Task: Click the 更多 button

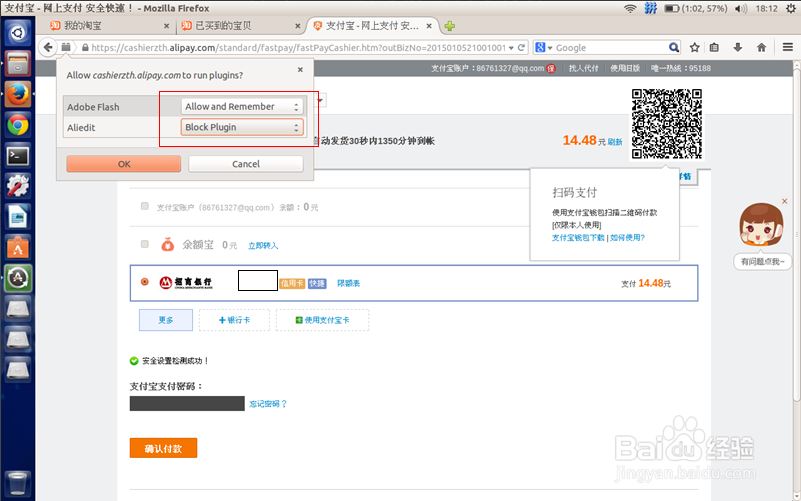Action: tap(166, 320)
